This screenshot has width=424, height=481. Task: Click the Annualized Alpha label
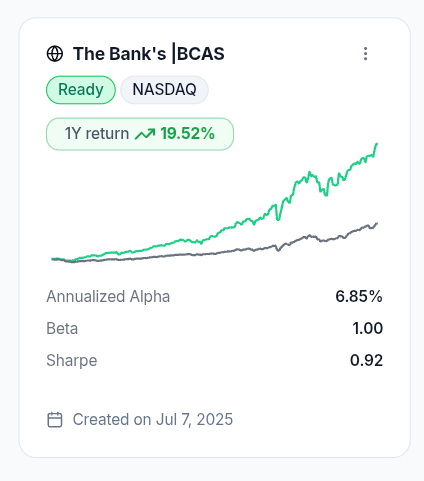[108, 296]
